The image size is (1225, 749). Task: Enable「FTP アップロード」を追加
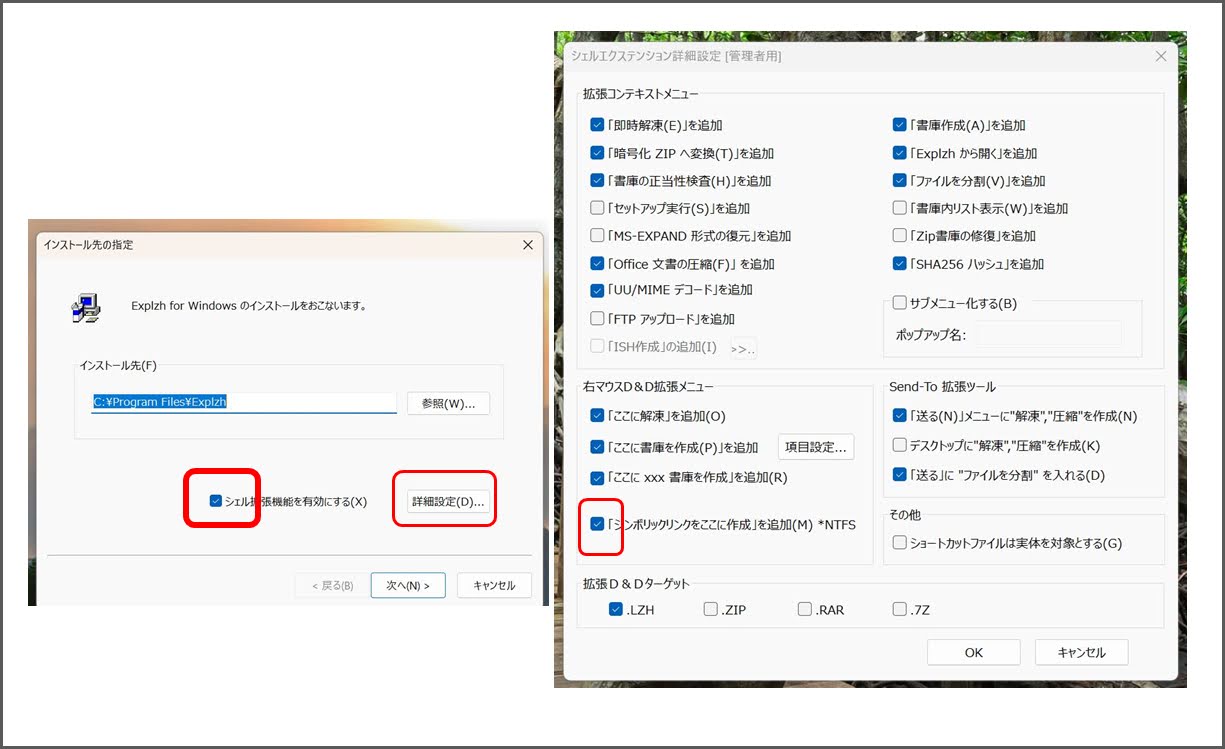[x=598, y=319]
